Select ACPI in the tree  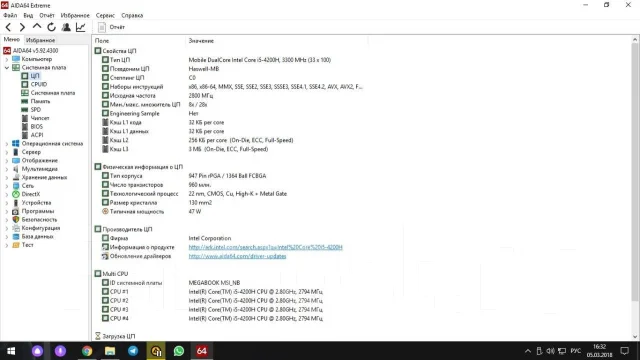click(x=37, y=135)
